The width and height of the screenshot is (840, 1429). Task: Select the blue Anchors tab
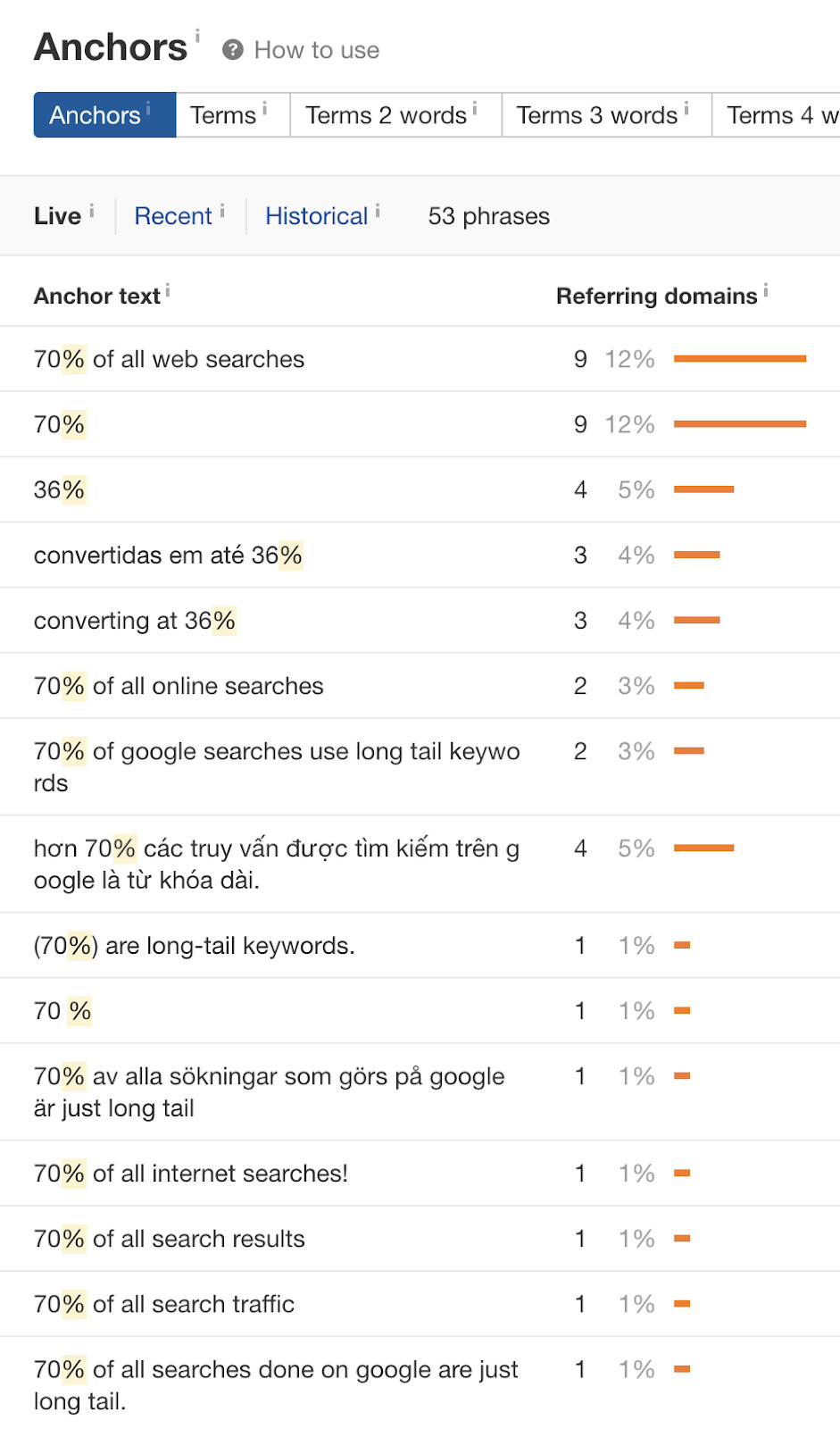[x=96, y=115]
